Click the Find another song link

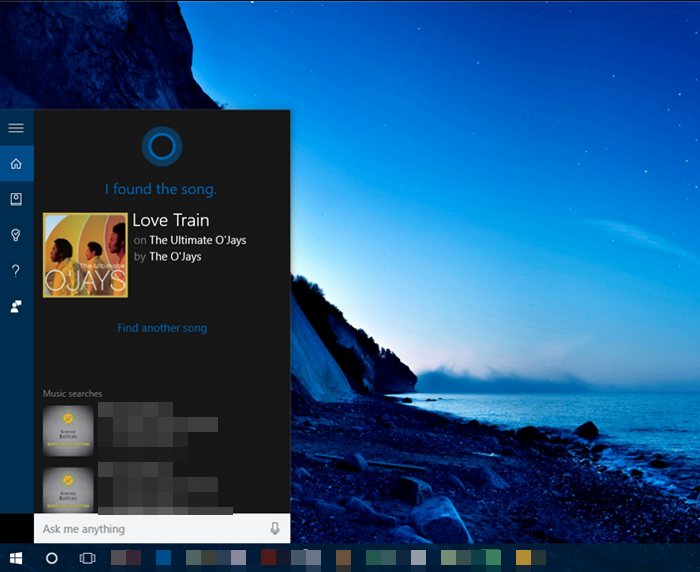pyautogui.click(x=162, y=328)
